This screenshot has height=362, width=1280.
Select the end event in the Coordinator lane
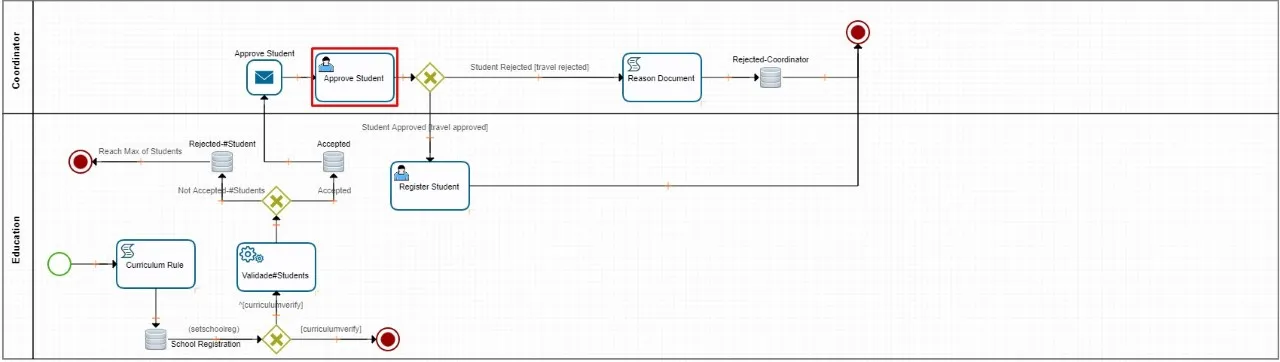pyautogui.click(x=857, y=33)
